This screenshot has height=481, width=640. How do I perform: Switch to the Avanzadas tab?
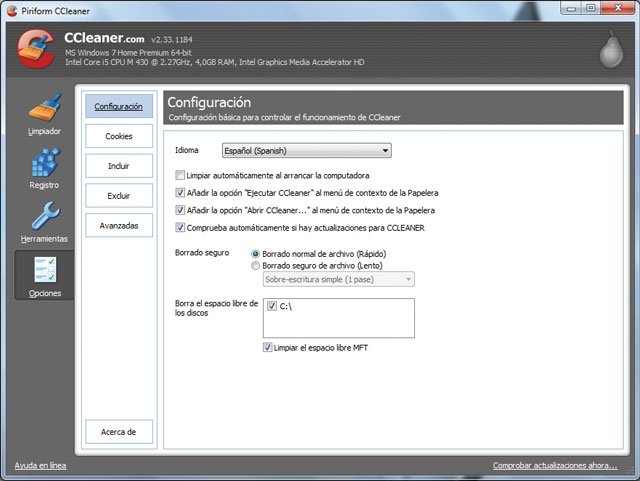click(119, 225)
